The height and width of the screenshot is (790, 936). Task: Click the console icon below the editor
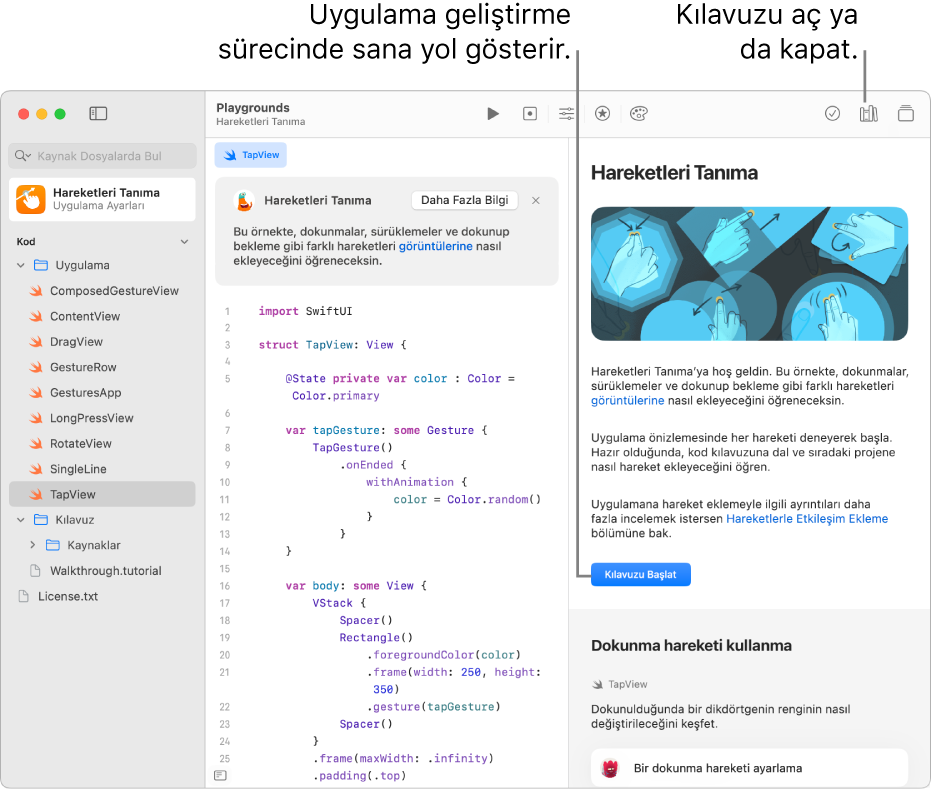220,775
